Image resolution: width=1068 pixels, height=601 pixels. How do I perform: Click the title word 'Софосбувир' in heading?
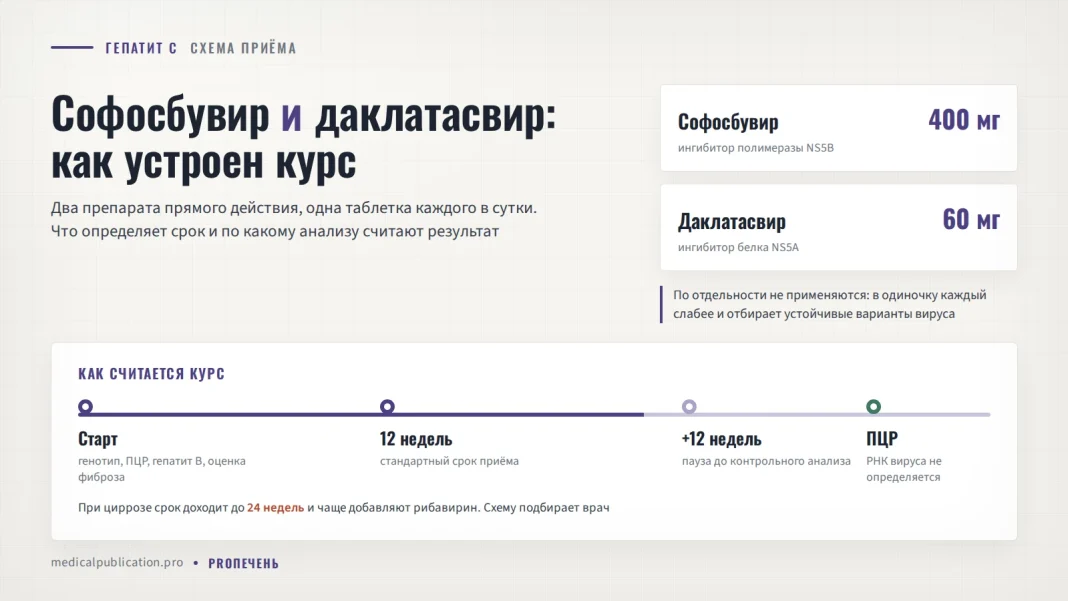pos(161,114)
